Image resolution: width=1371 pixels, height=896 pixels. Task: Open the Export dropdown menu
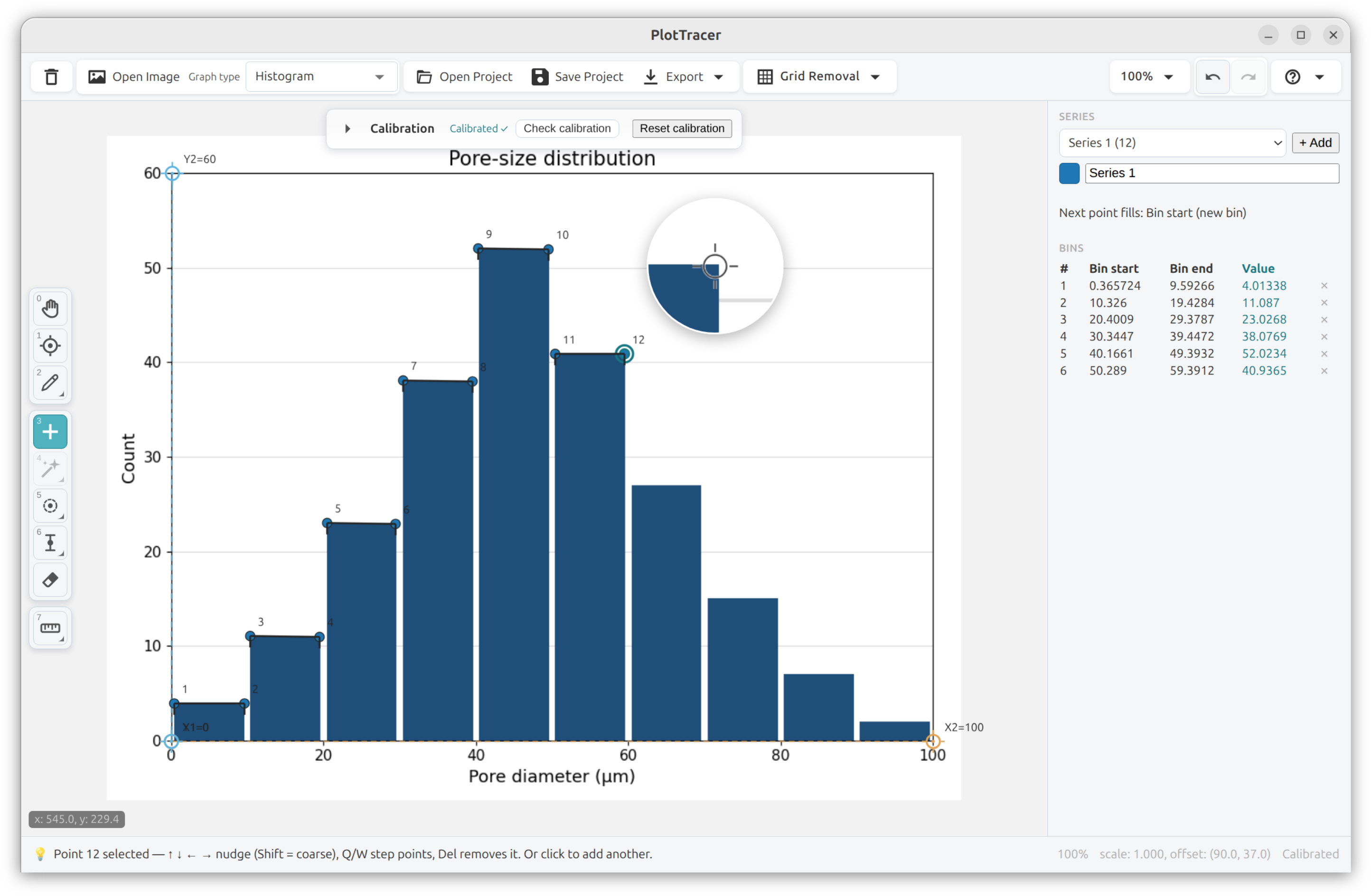coord(683,76)
